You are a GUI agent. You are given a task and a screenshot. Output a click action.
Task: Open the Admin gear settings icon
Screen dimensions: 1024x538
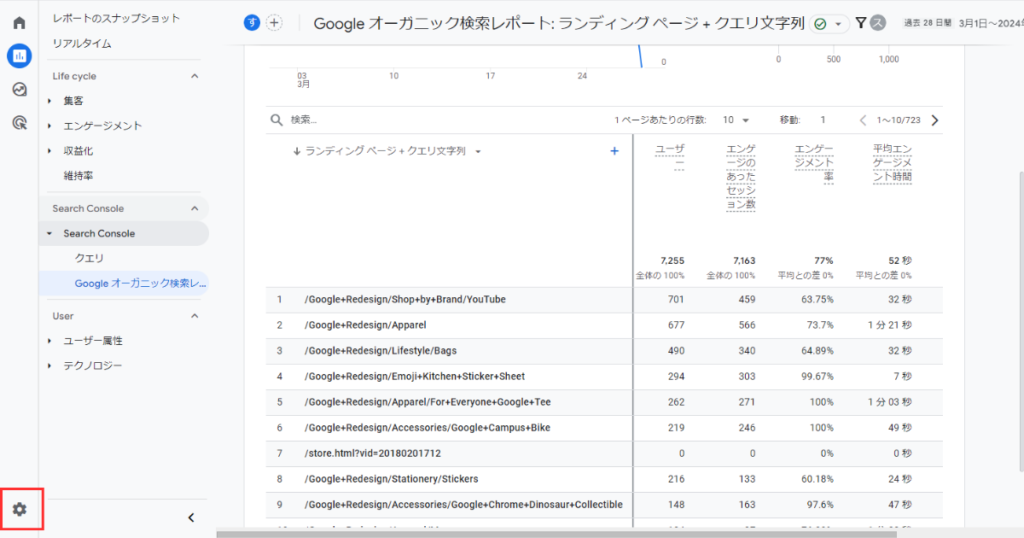(20, 509)
